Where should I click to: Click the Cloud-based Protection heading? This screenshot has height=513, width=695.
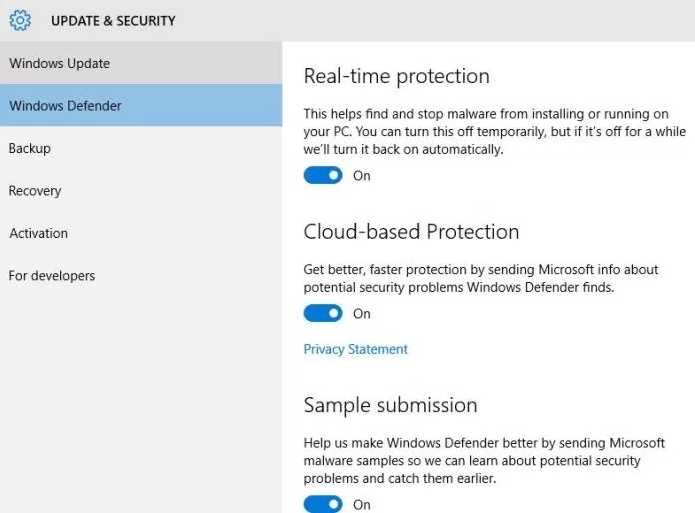click(x=411, y=232)
